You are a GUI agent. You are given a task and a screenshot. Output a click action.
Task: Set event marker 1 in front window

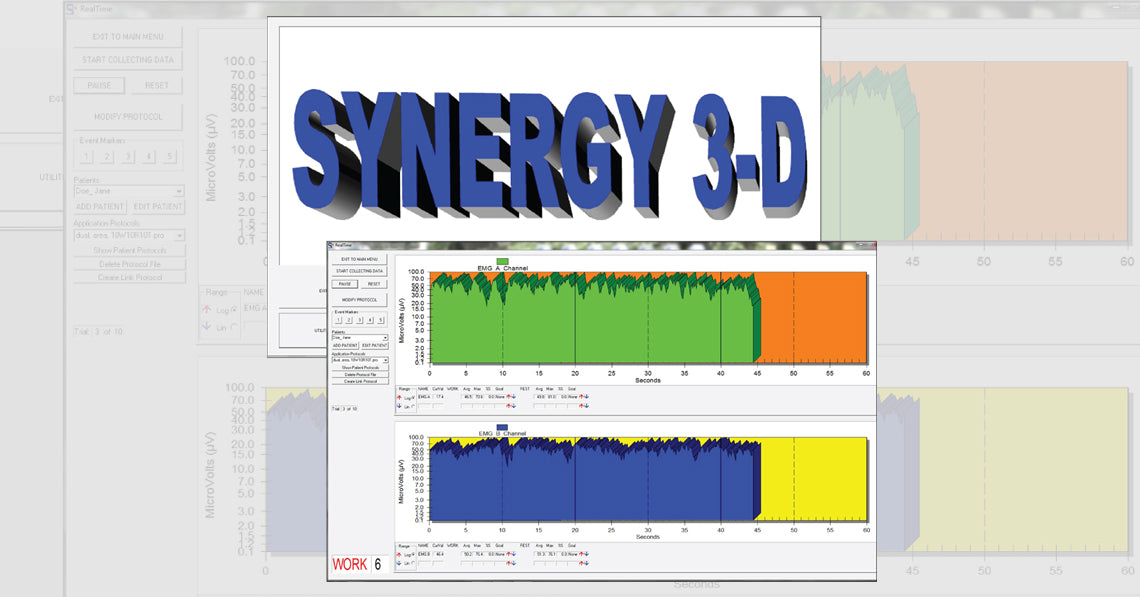tap(338, 320)
